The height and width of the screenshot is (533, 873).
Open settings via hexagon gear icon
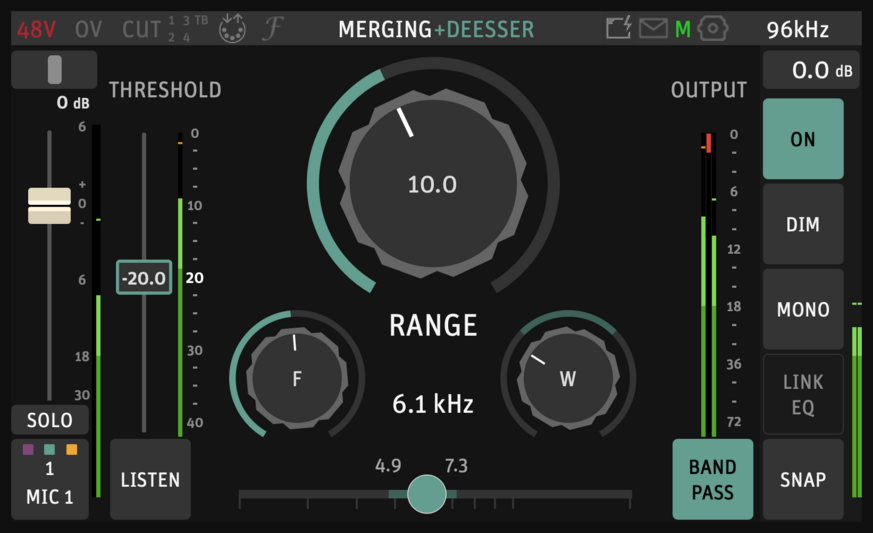pos(713,28)
